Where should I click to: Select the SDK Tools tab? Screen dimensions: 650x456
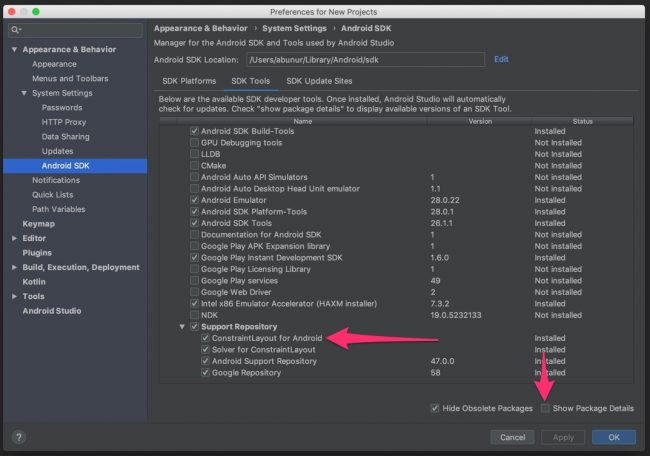pyautogui.click(x=250, y=81)
